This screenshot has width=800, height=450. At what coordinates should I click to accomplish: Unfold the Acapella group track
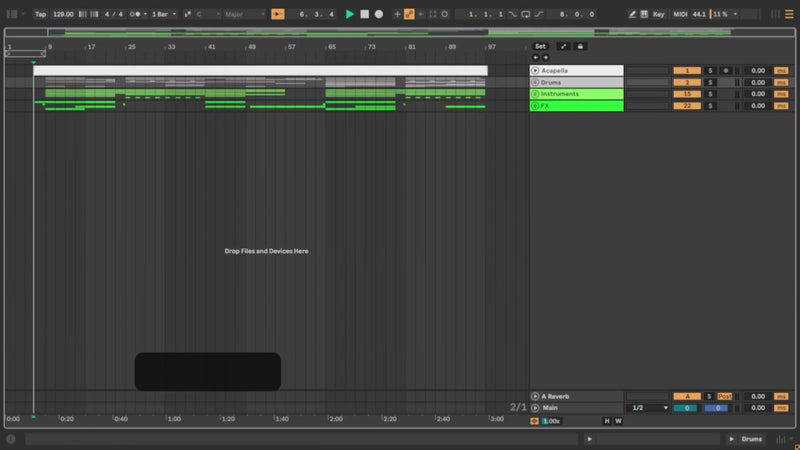535,71
